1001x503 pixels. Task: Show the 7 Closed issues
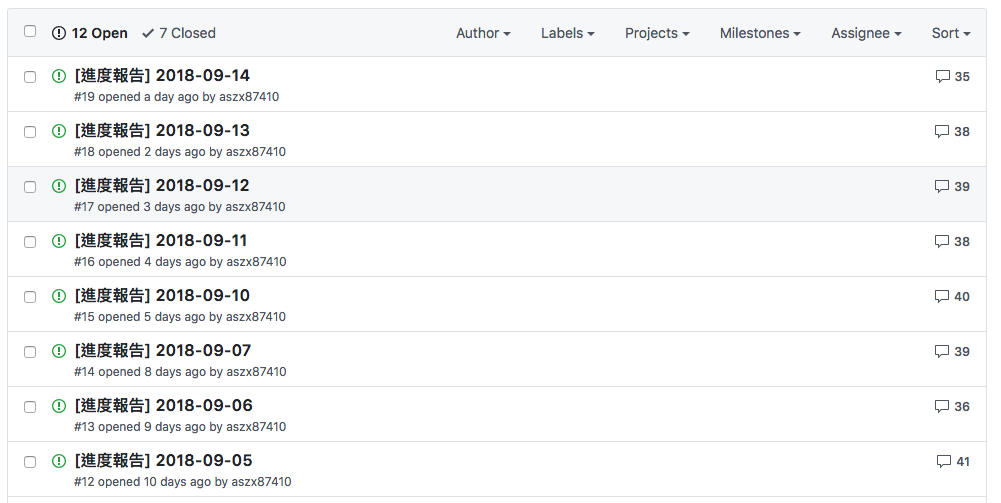coord(179,33)
